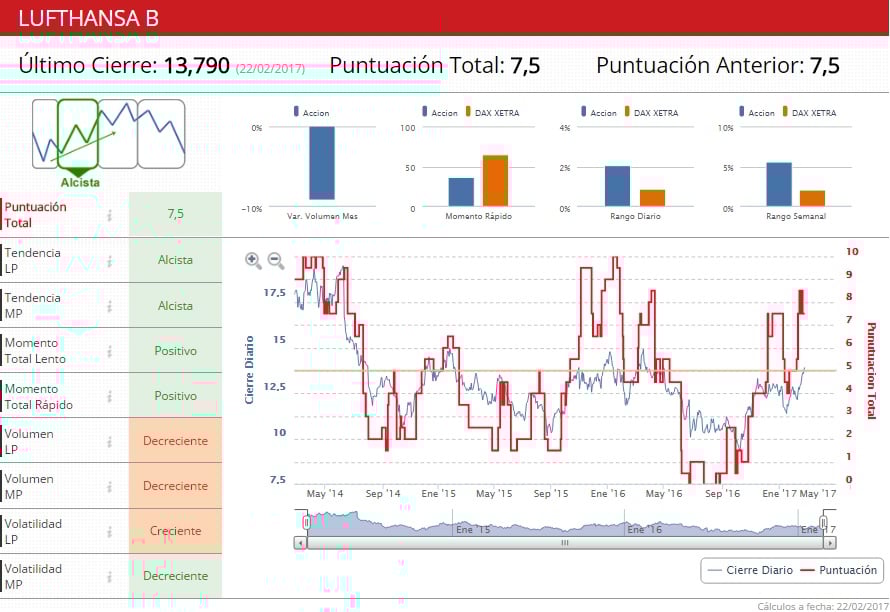Open info icon beside Volatilidad LP row

[110, 531]
